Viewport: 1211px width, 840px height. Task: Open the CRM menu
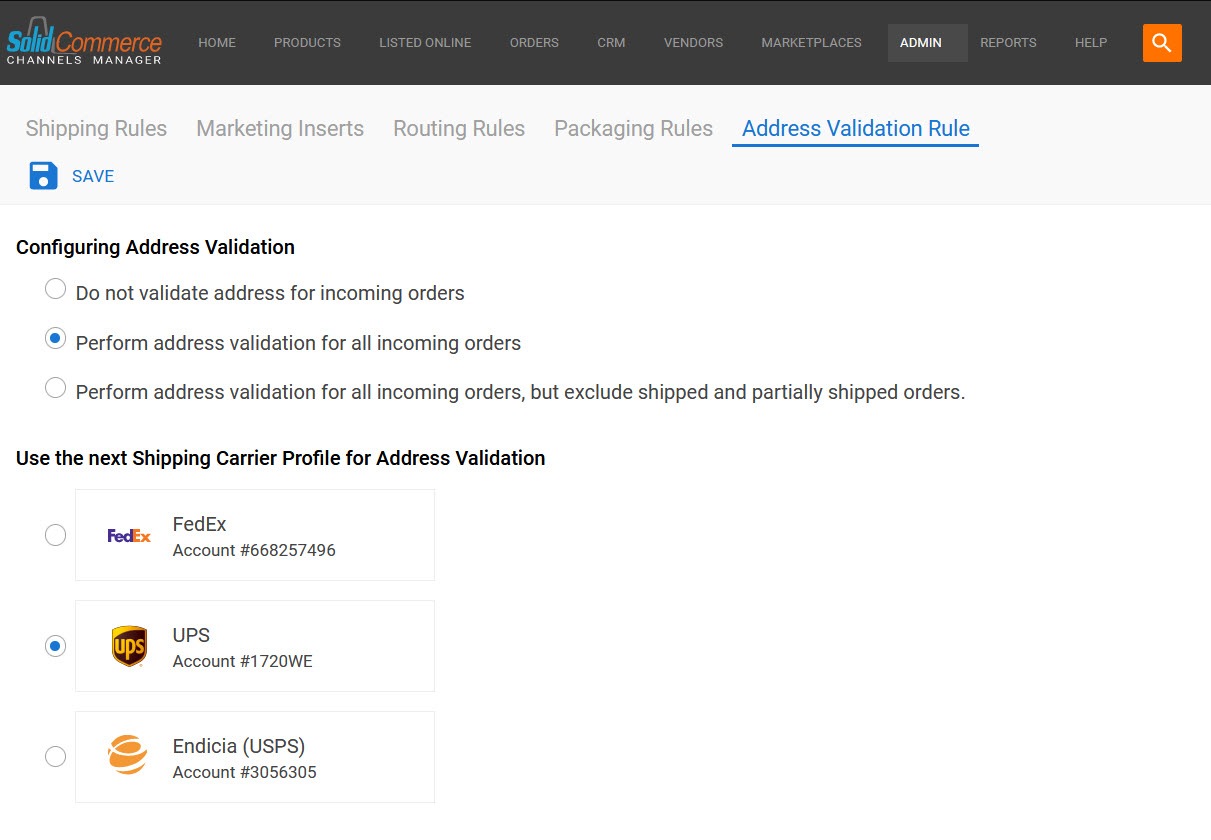coord(611,43)
